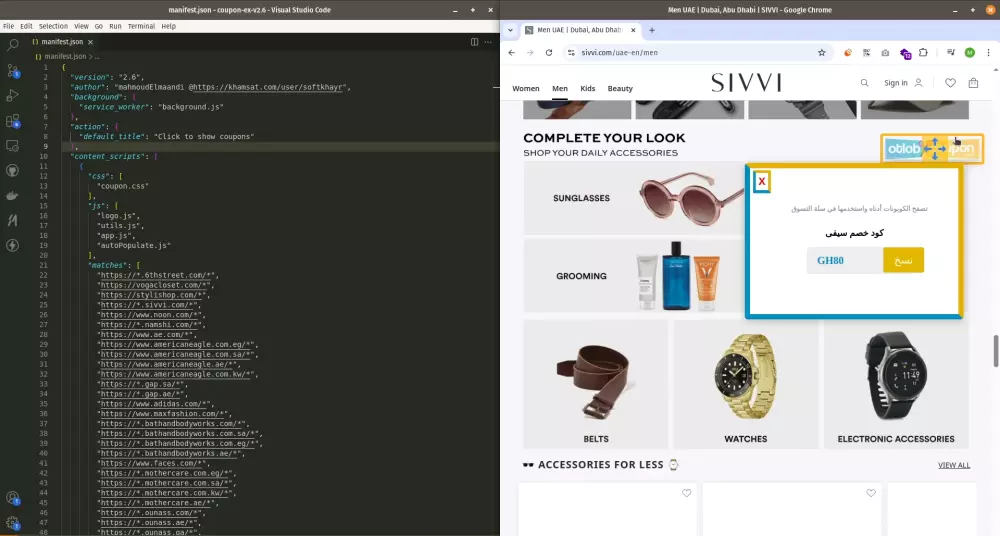Screen dimensions: 1000x536
Task: Open Remote Explorer in VS Code activity bar
Action: 12,145
